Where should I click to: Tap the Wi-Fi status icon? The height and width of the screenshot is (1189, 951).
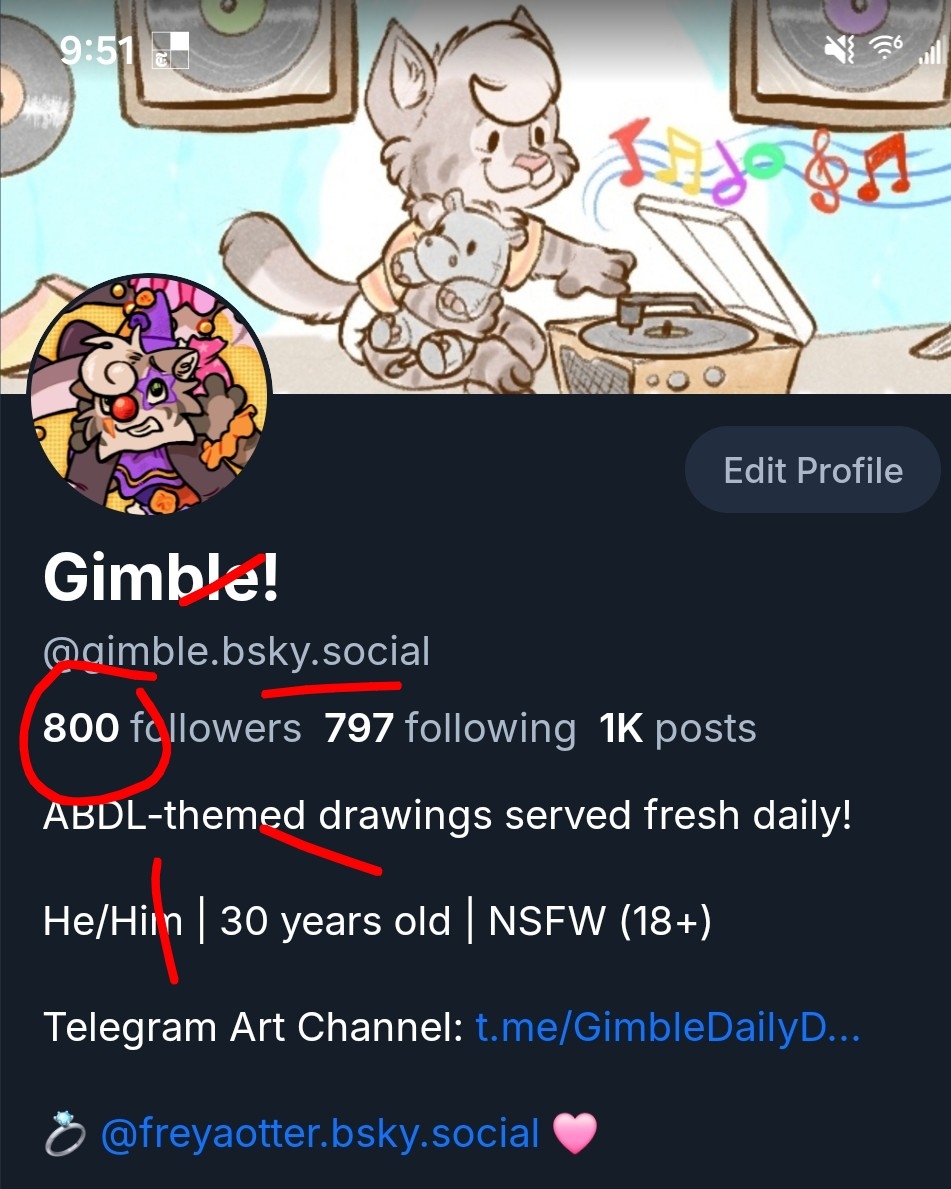click(886, 47)
